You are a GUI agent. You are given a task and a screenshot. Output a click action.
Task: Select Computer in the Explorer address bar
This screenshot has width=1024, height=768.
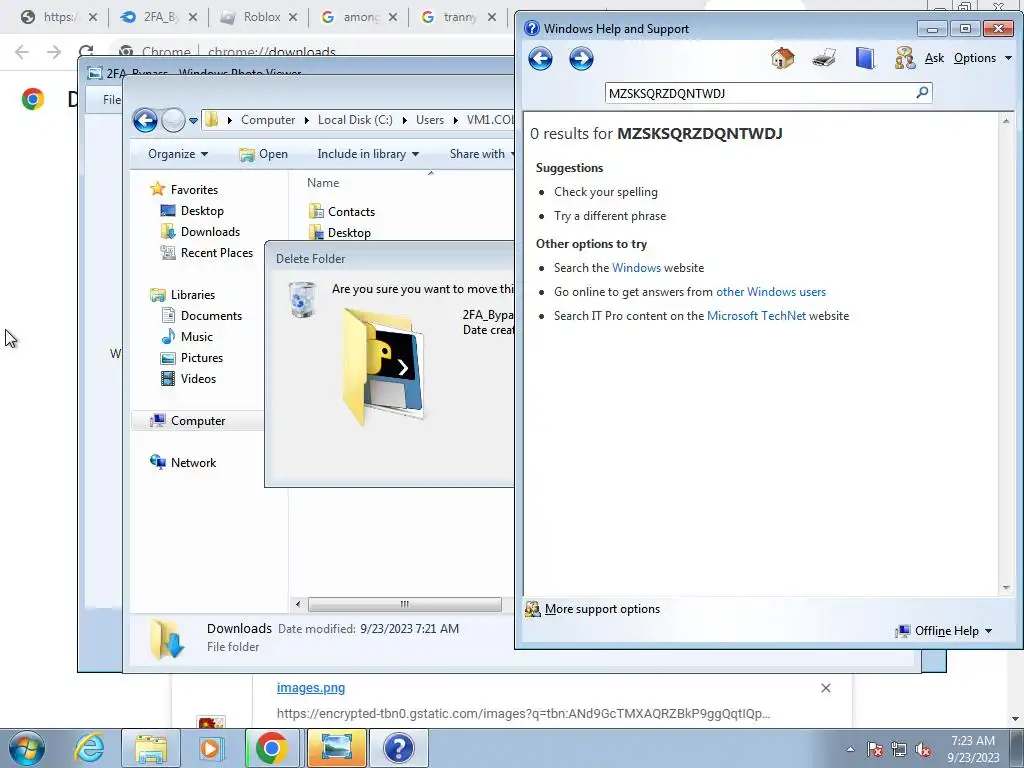268,120
